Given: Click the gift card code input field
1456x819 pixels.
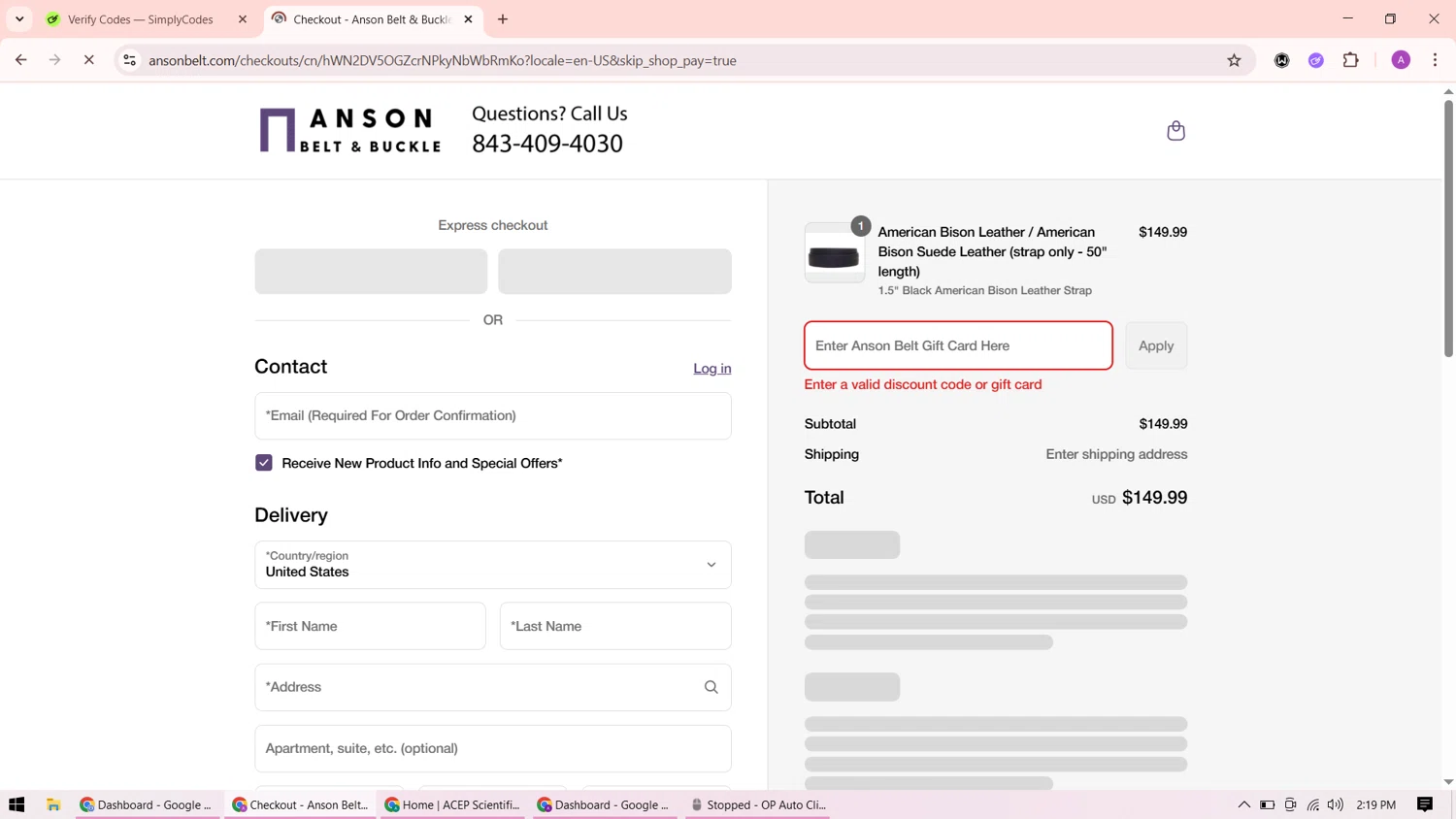Looking at the screenshot, I should pos(958,345).
